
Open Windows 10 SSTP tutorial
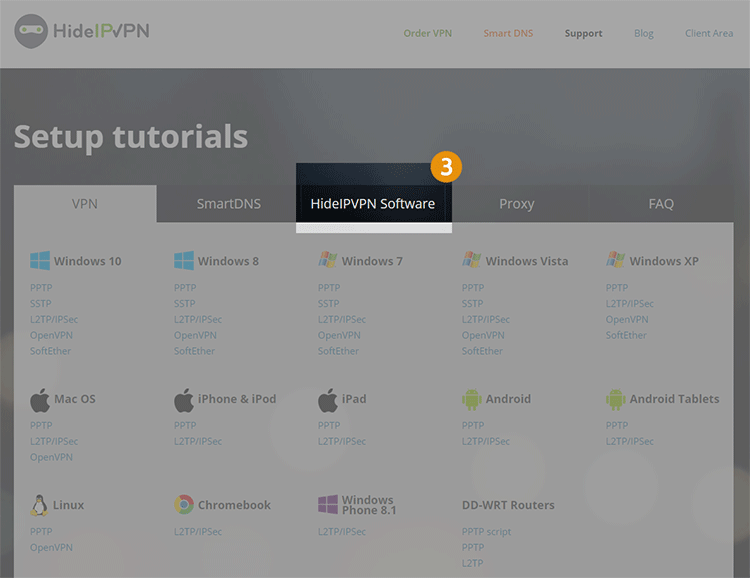pyautogui.click(x=41, y=303)
